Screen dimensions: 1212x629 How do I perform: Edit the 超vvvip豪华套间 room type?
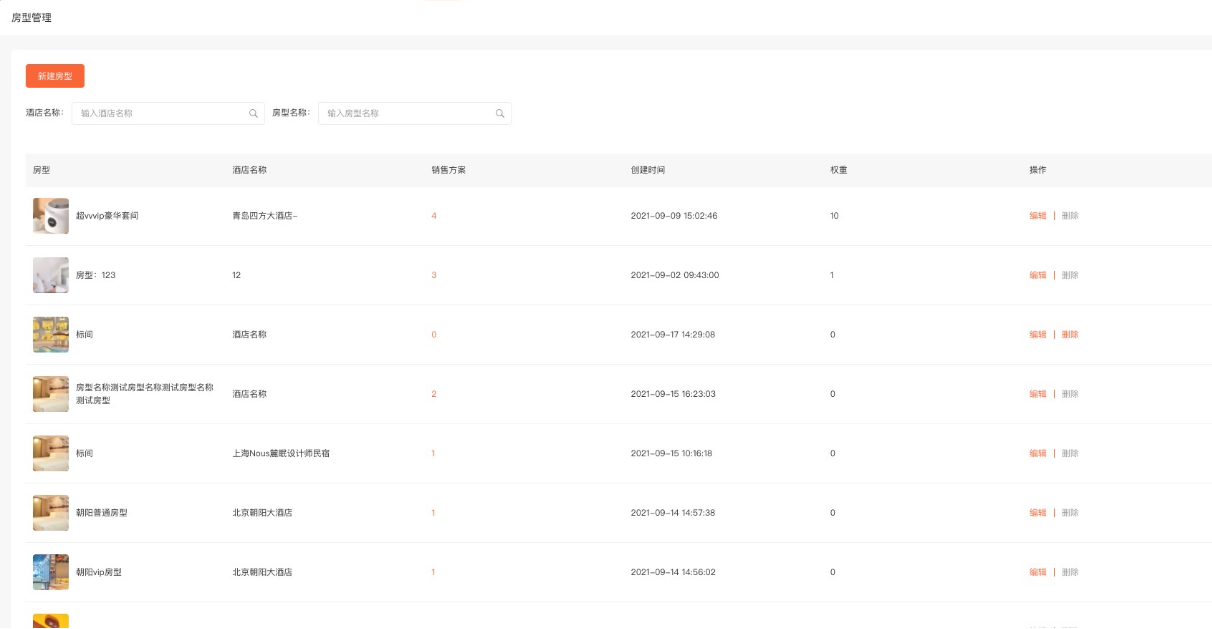pyautogui.click(x=1038, y=216)
